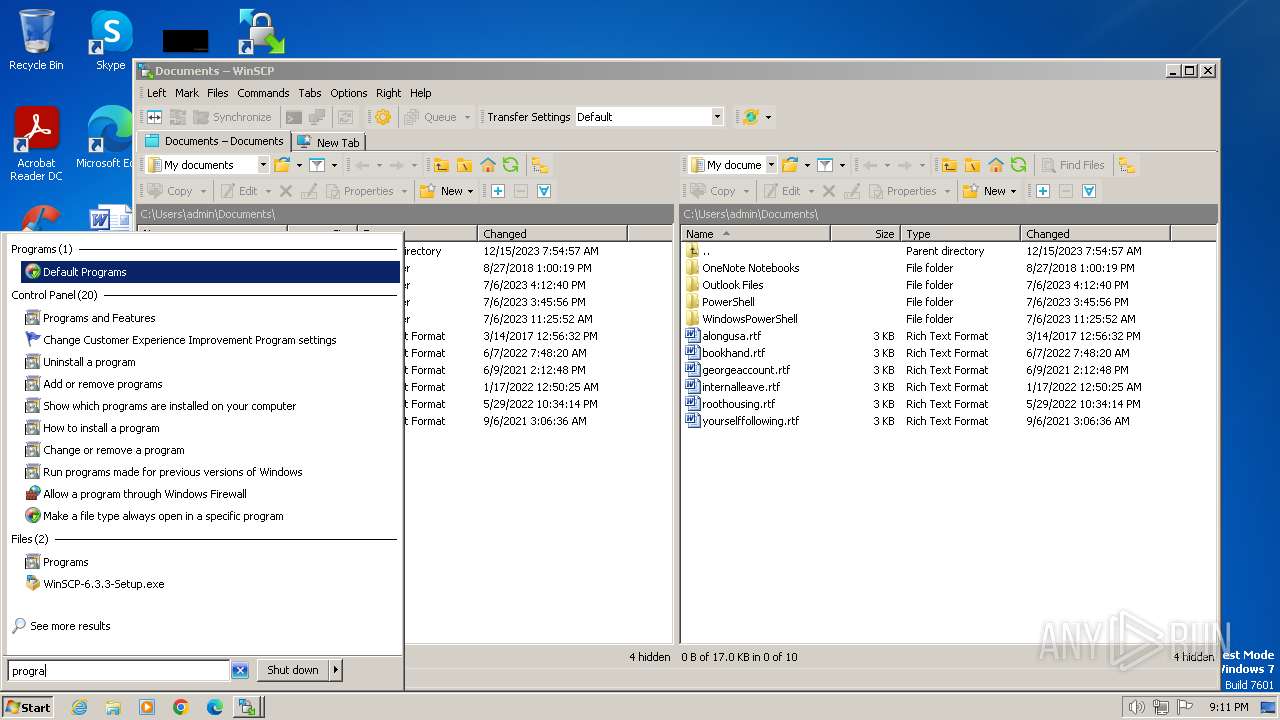Expand the left panel New dropdown
The height and width of the screenshot is (720, 1280).
pyautogui.click(x=470, y=191)
